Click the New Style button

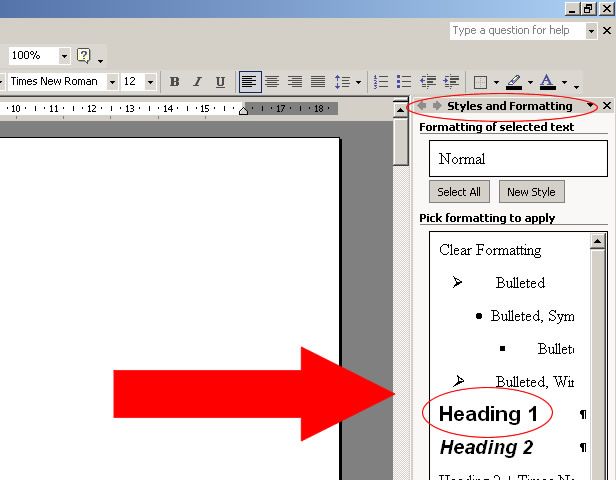531,192
